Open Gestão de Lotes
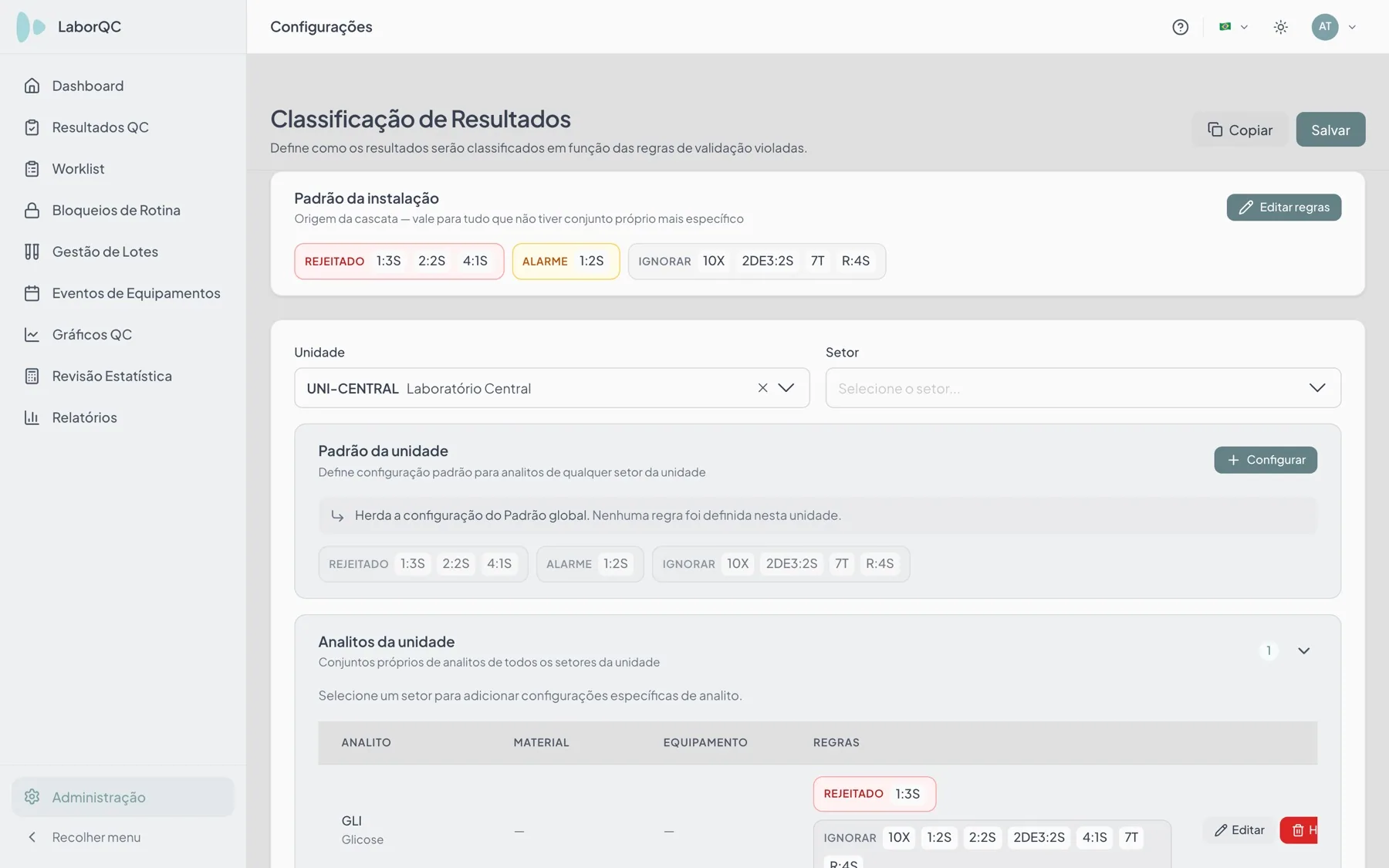The width and height of the screenshot is (1389, 868). click(123, 252)
